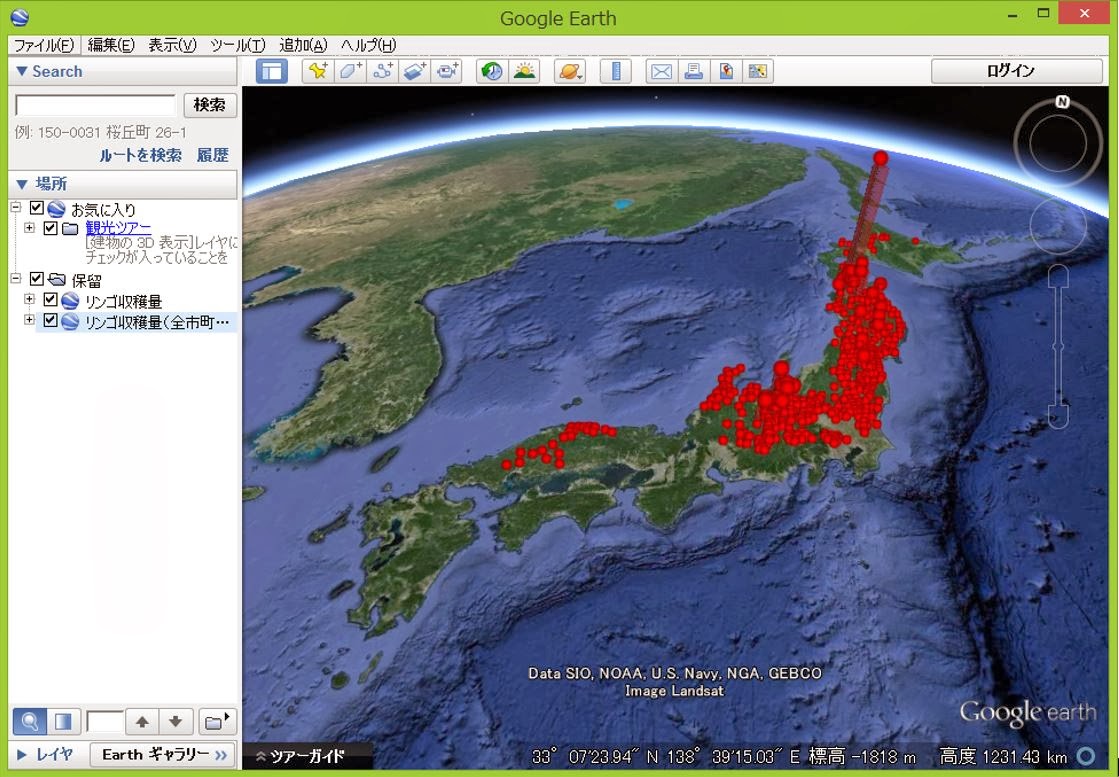The image size is (1119, 777).
Task: Expand the 観光ツアー tree node
Action: pyautogui.click(x=29, y=228)
